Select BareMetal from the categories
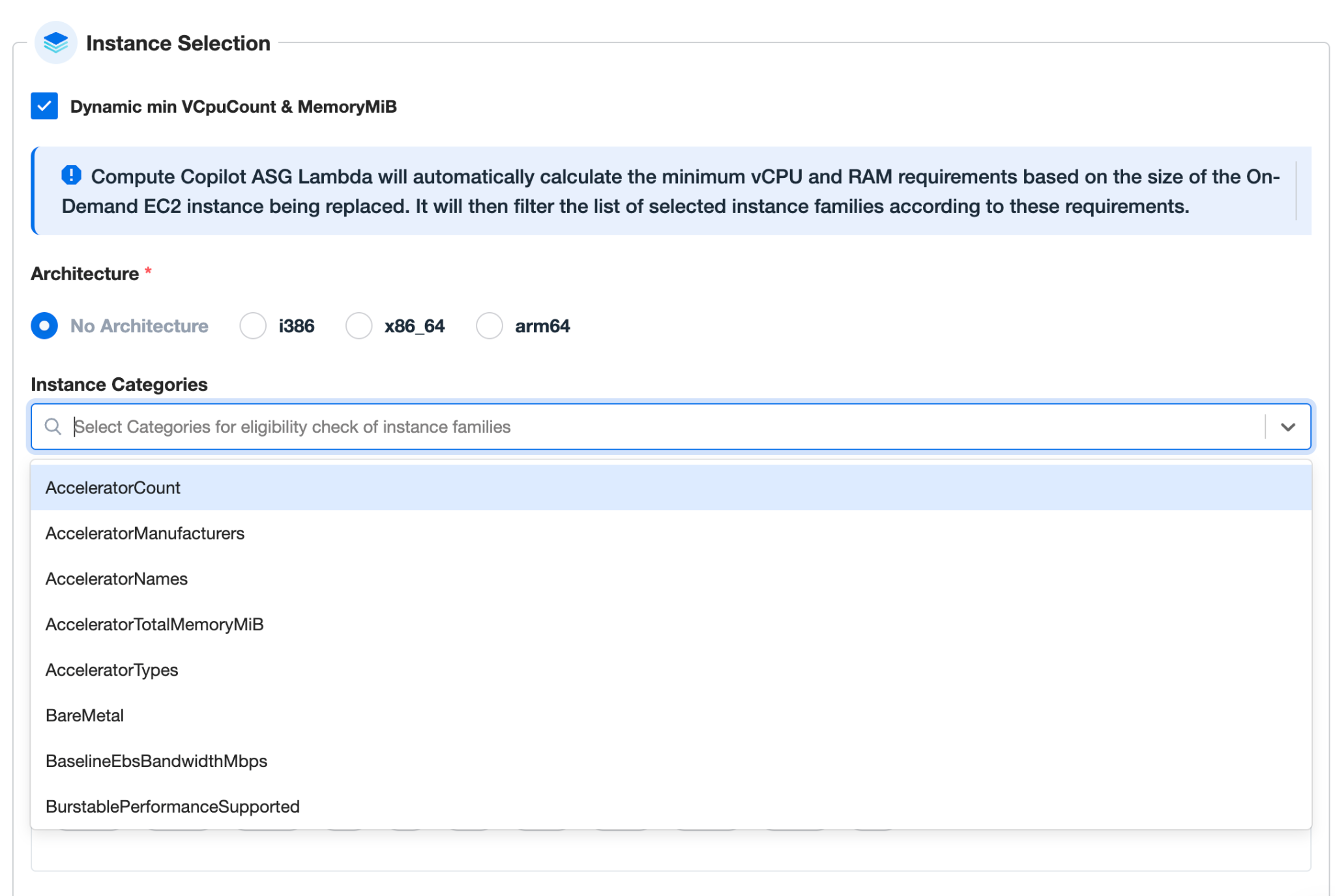This screenshot has width=1335, height=896. (671, 715)
